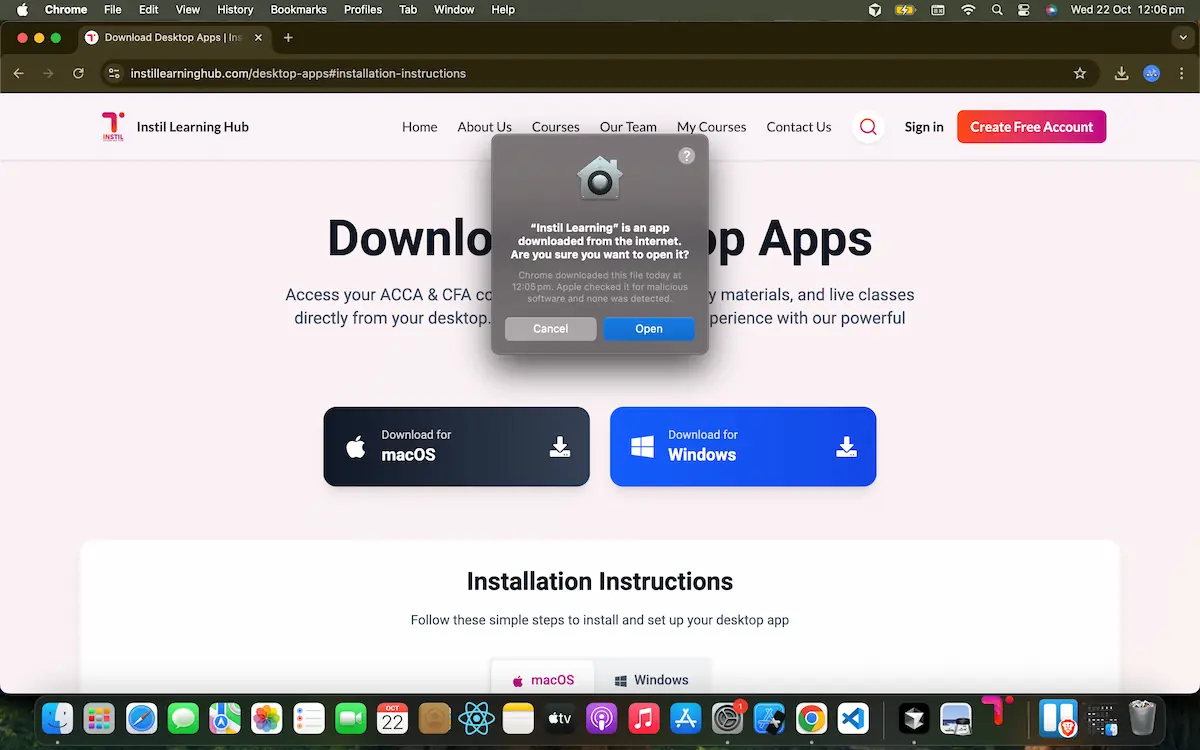Open Apple Music from the dock
Screen dimensions: 1200x750
(643, 718)
